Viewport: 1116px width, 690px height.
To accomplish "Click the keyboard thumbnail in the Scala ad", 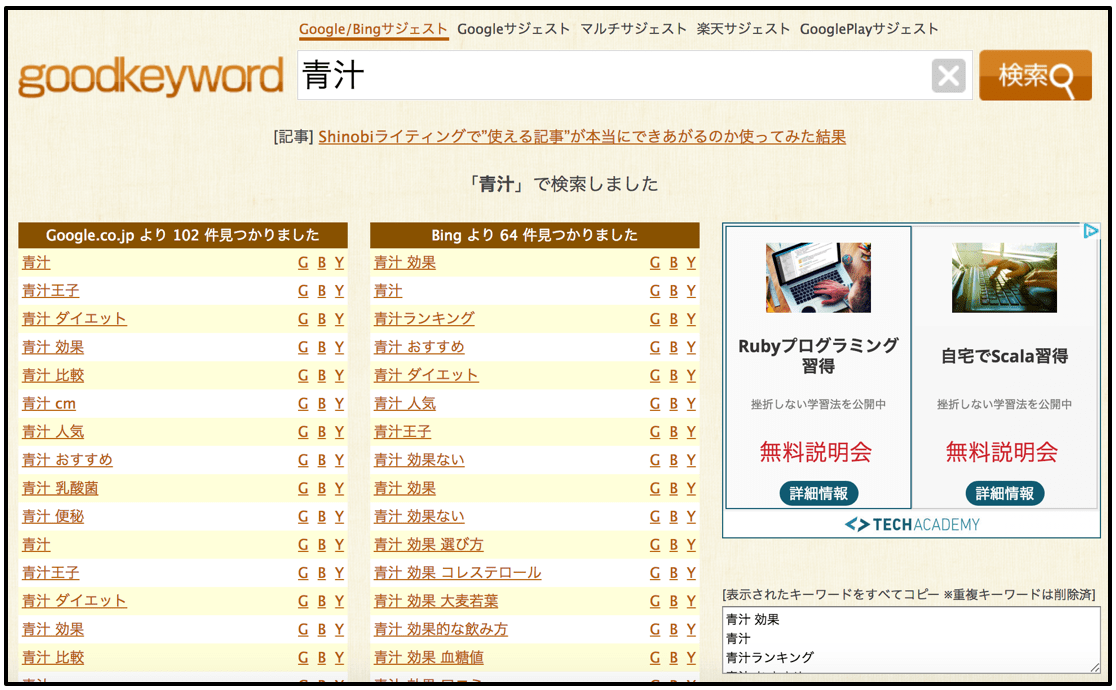I will 1004,278.
